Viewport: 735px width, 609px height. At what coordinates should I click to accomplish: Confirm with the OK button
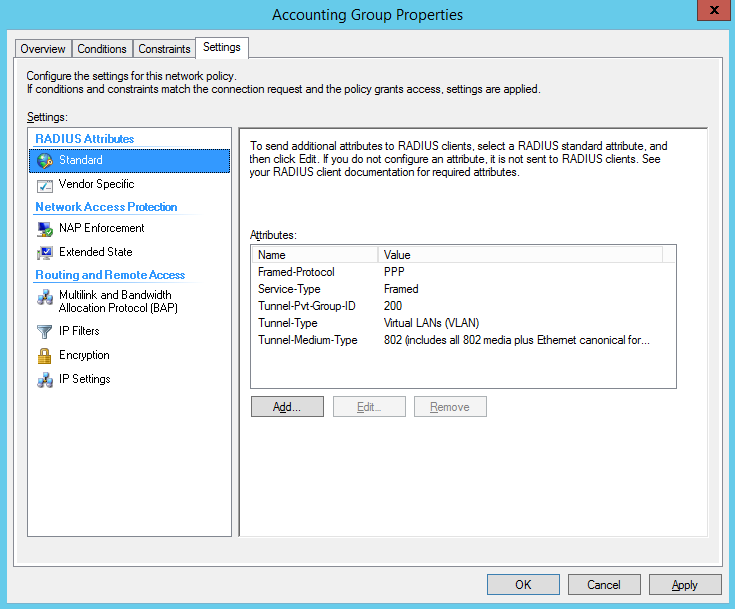click(x=523, y=585)
